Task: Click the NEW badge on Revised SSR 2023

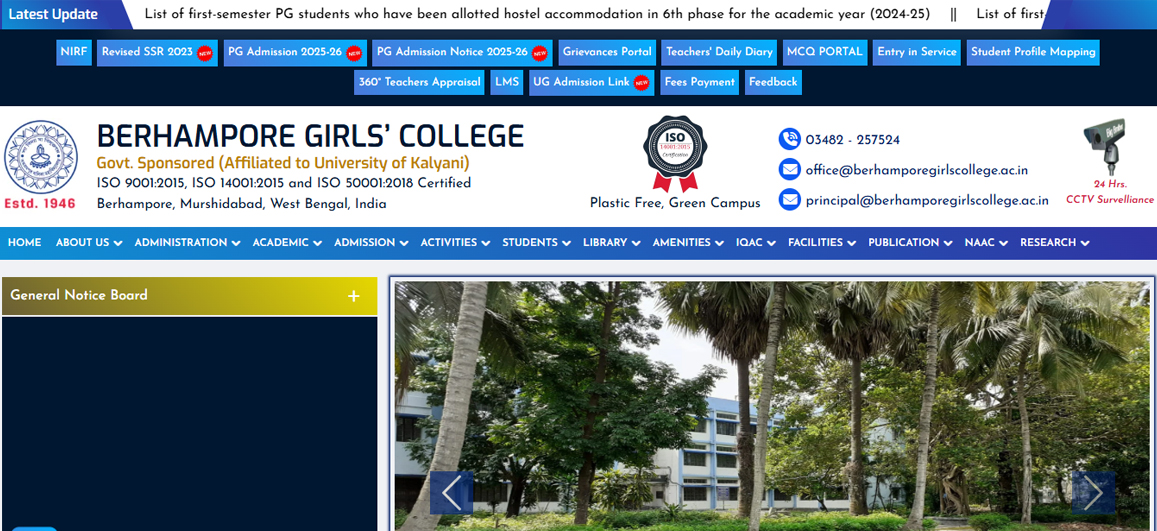Action: [204, 53]
